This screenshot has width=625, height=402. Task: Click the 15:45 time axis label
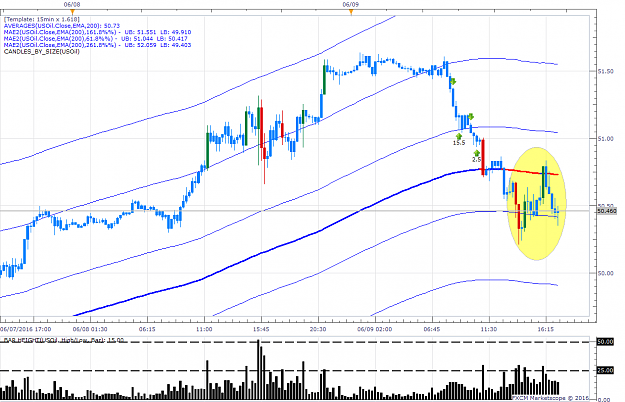(261, 329)
